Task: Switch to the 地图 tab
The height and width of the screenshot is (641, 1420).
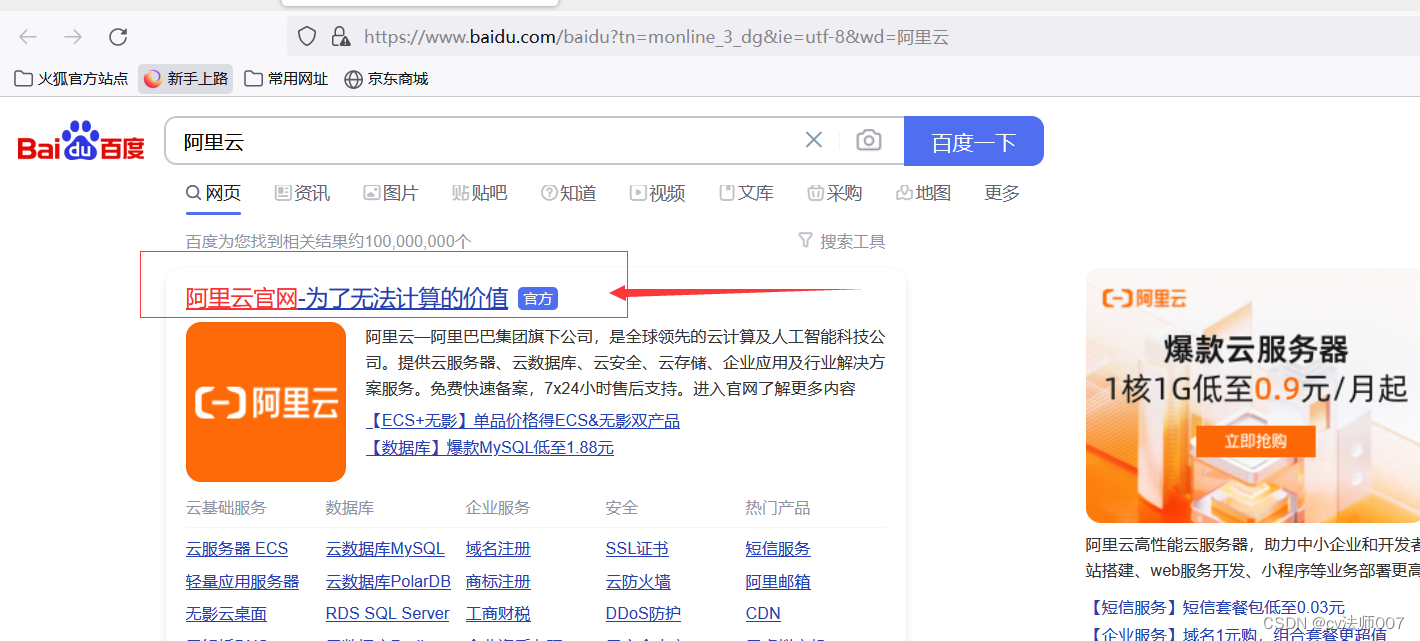Action: coord(924,193)
